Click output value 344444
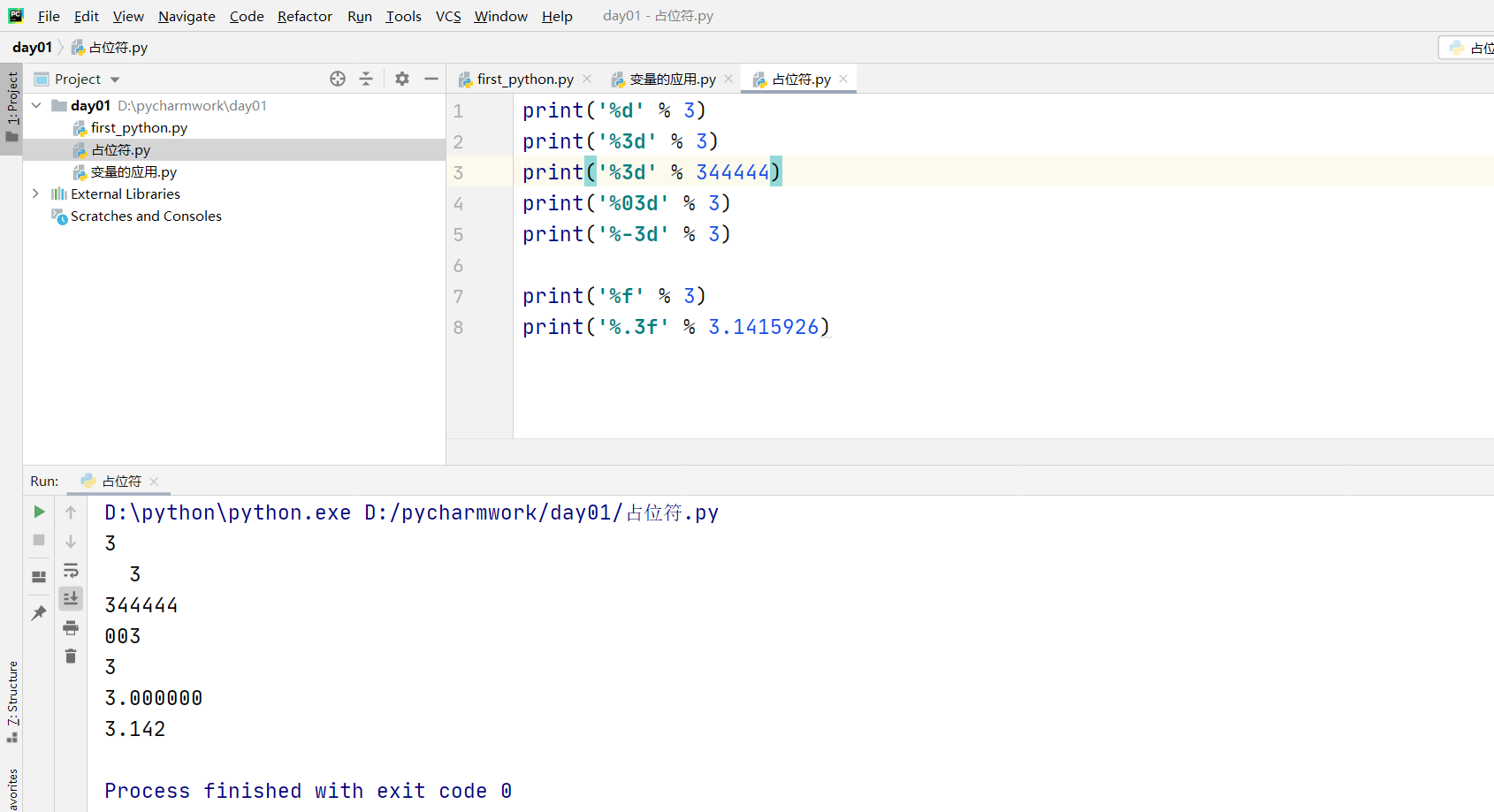 click(x=141, y=605)
